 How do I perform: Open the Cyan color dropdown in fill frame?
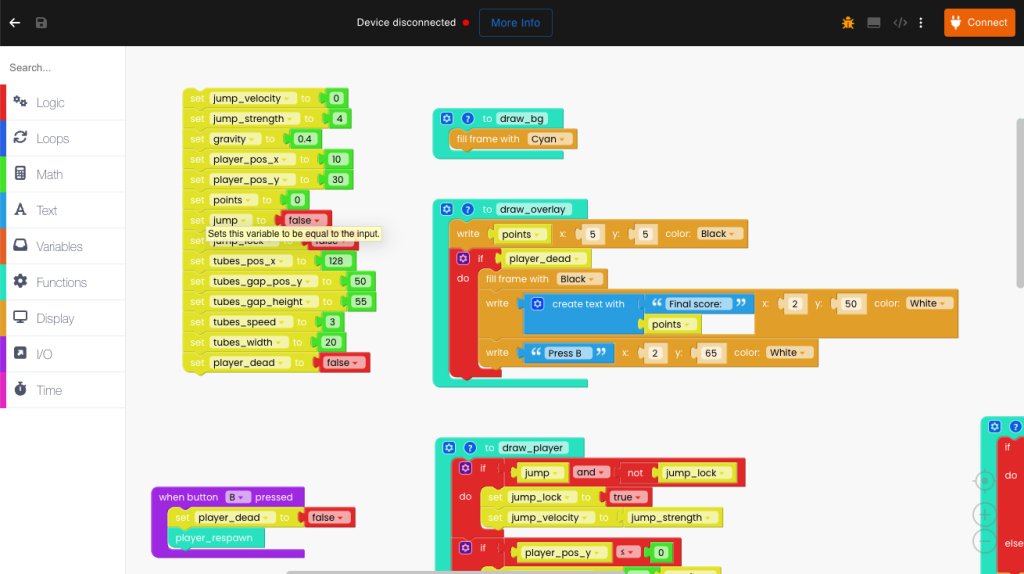click(x=549, y=139)
